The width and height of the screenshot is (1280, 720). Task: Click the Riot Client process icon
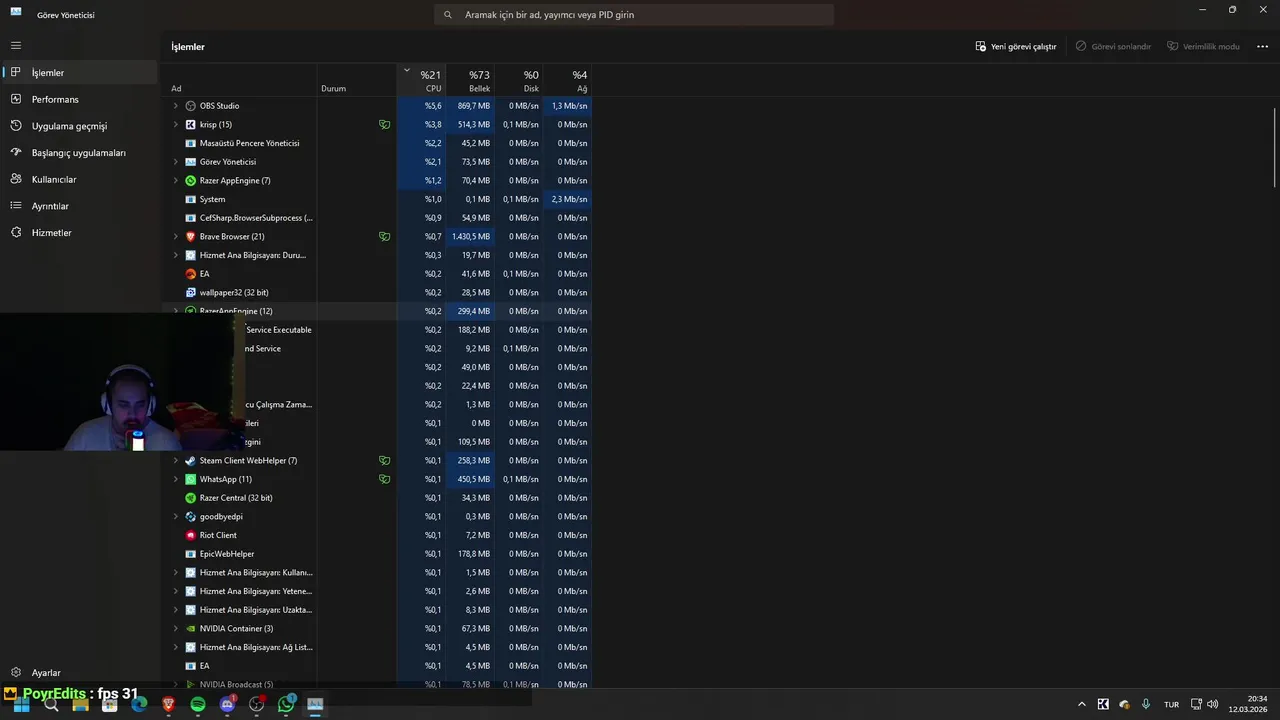(191, 535)
